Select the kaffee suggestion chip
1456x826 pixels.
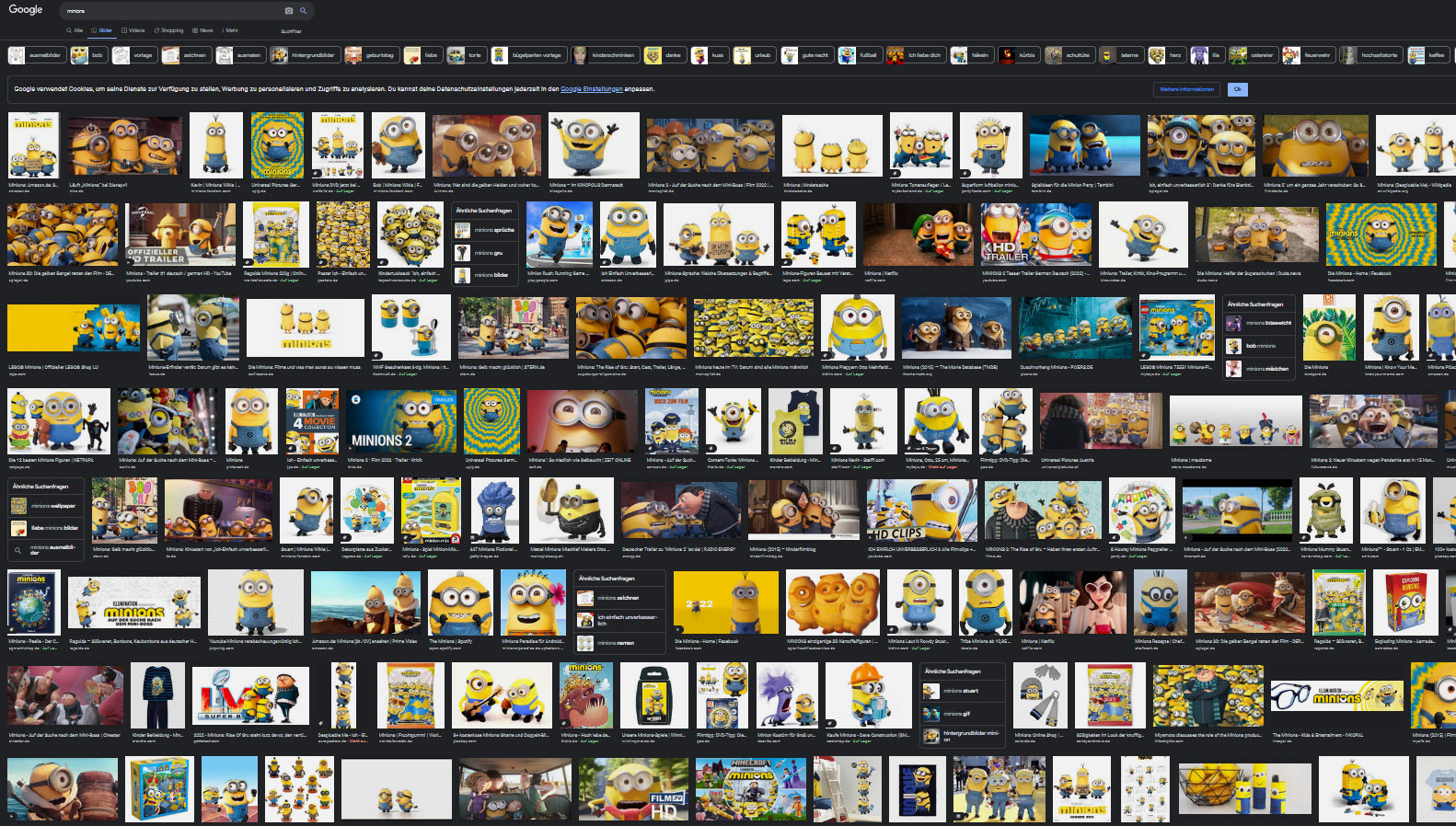pos(1428,55)
